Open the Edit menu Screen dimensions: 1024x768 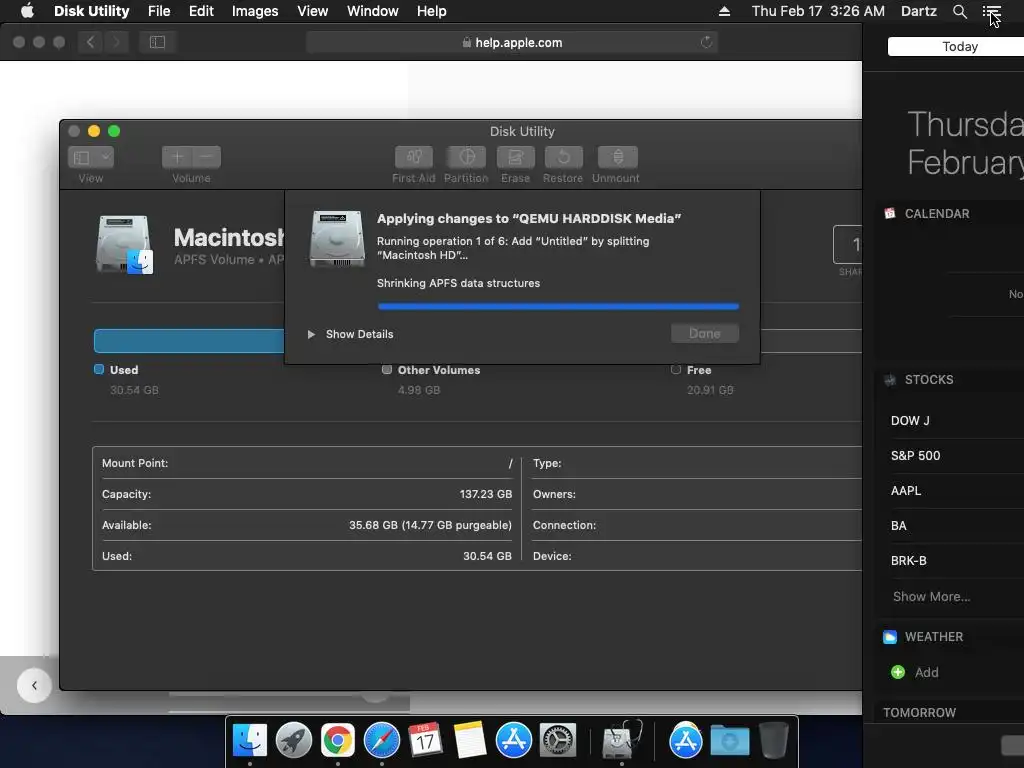[x=201, y=11]
